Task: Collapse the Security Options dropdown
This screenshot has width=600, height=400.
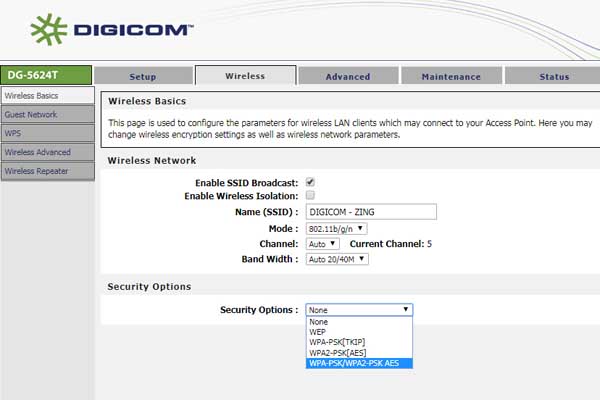Action: (x=359, y=310)
